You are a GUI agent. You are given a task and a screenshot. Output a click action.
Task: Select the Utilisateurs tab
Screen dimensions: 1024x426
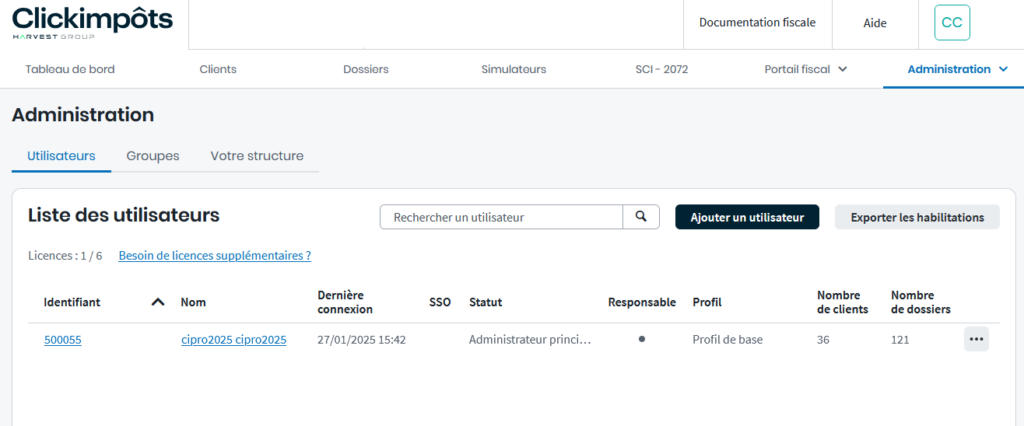tap(61, 156)
